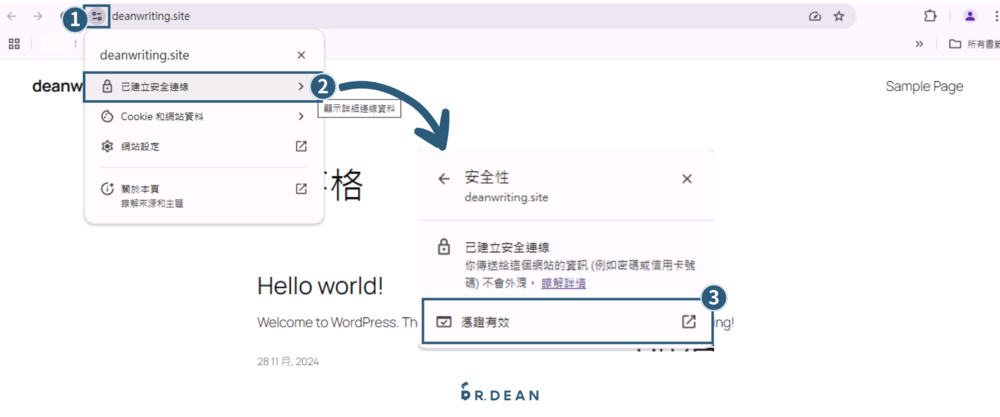Click the external link icon beside 網站設定

point(301,146)
